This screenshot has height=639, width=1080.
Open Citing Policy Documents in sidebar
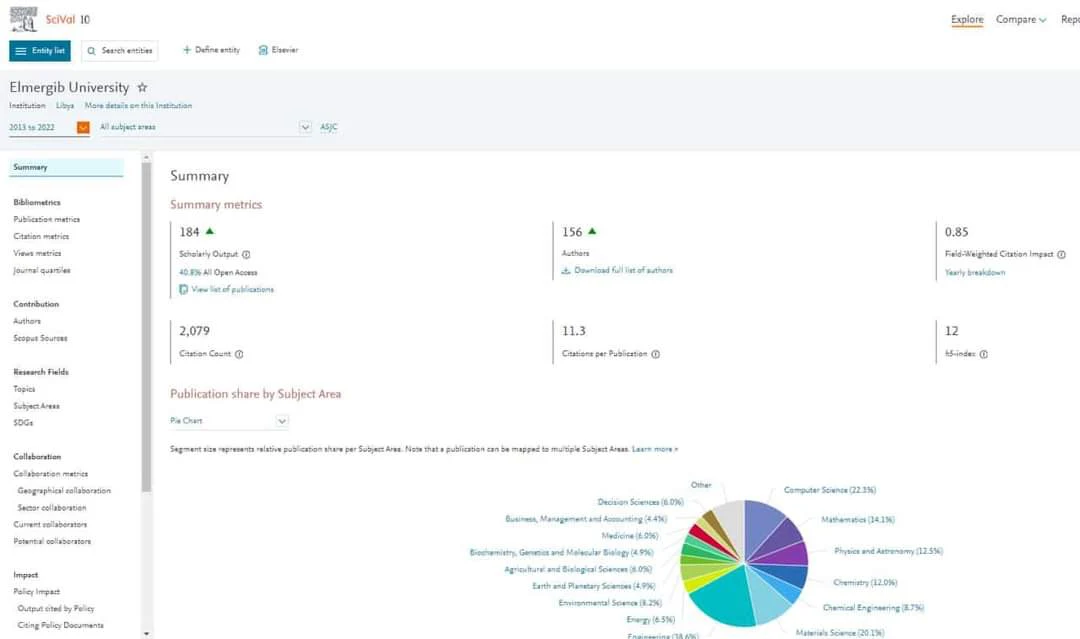pyautogui.click(x=61, y=625)
